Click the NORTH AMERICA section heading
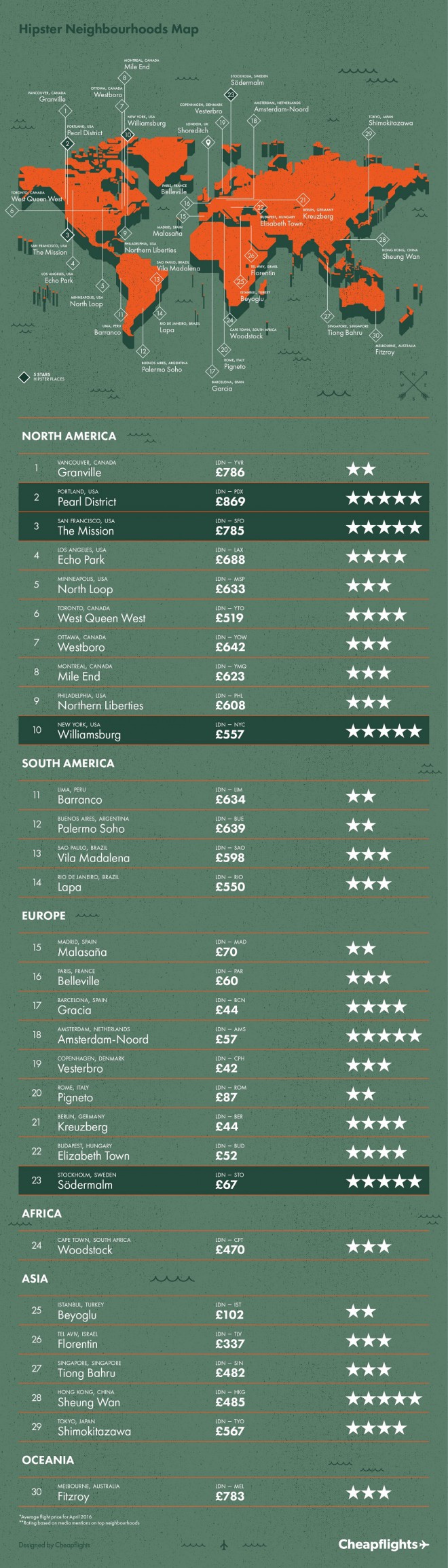This screenshot has width=448, height=1568. pos(69,436)
